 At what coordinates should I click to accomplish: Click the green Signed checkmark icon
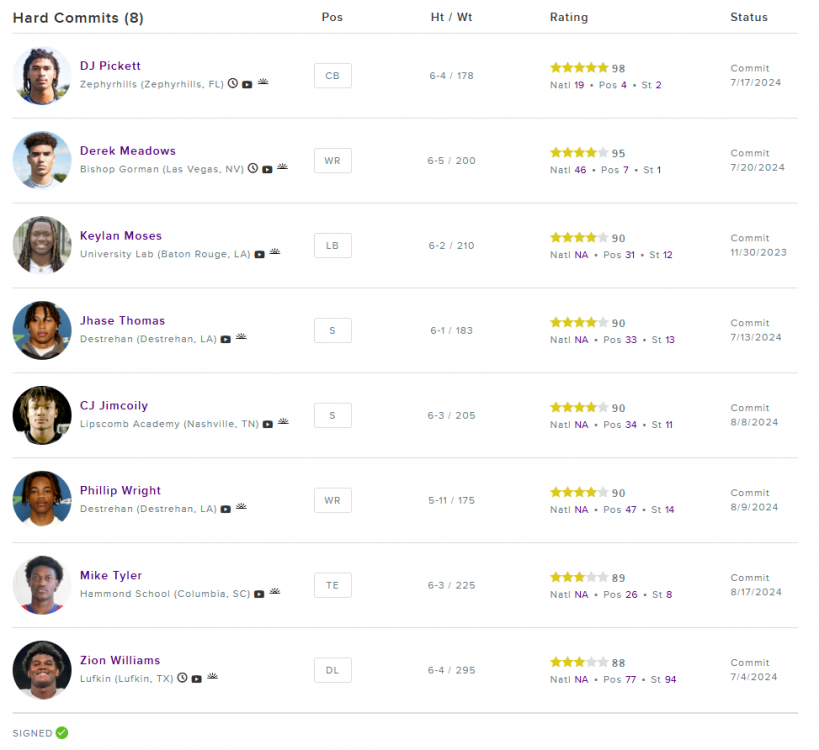(x=62, y=733)
